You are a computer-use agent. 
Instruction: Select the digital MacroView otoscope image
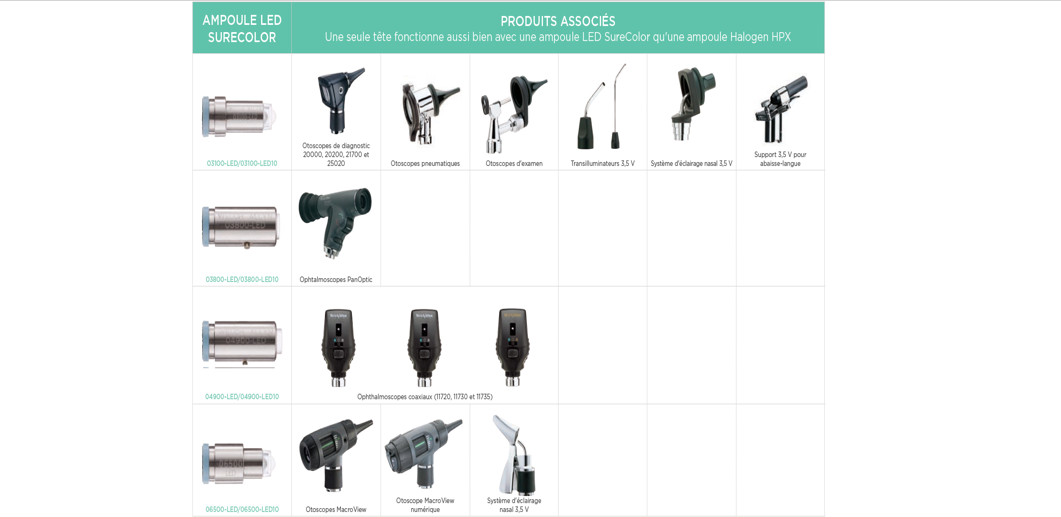423,452
